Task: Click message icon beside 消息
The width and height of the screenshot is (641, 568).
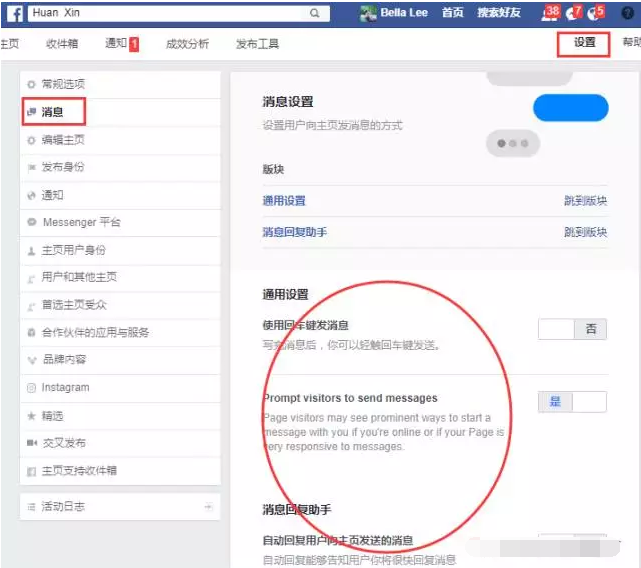Action: 31,112
